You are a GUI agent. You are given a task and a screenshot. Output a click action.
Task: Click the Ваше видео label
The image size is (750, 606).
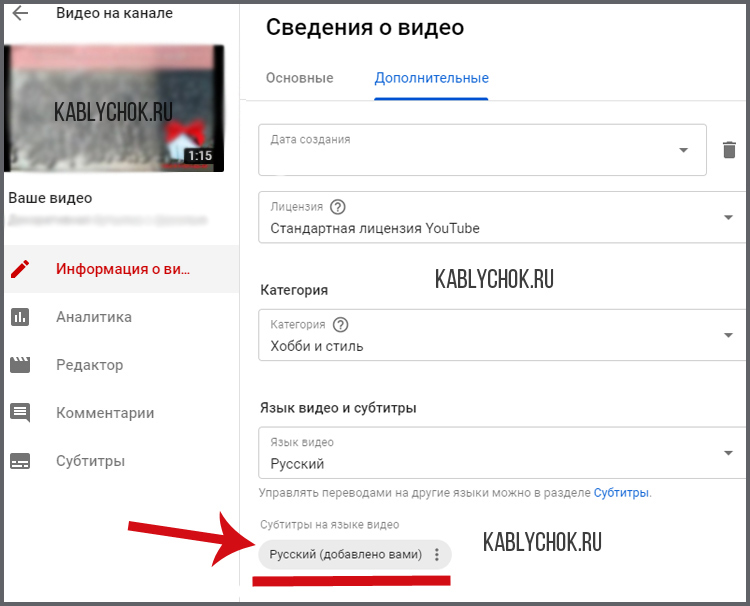point(50,198)
